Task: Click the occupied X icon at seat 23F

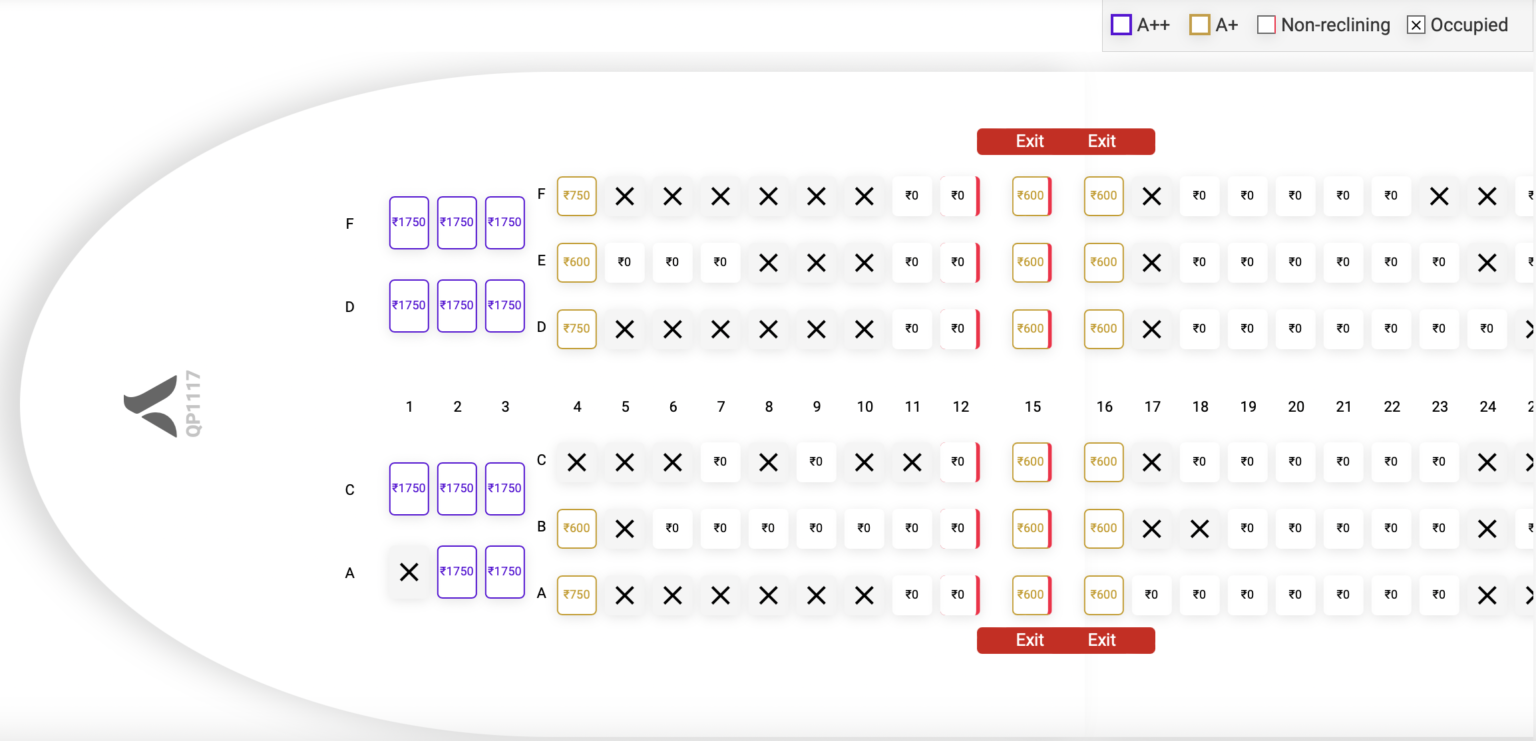Action: (1439, 196)
